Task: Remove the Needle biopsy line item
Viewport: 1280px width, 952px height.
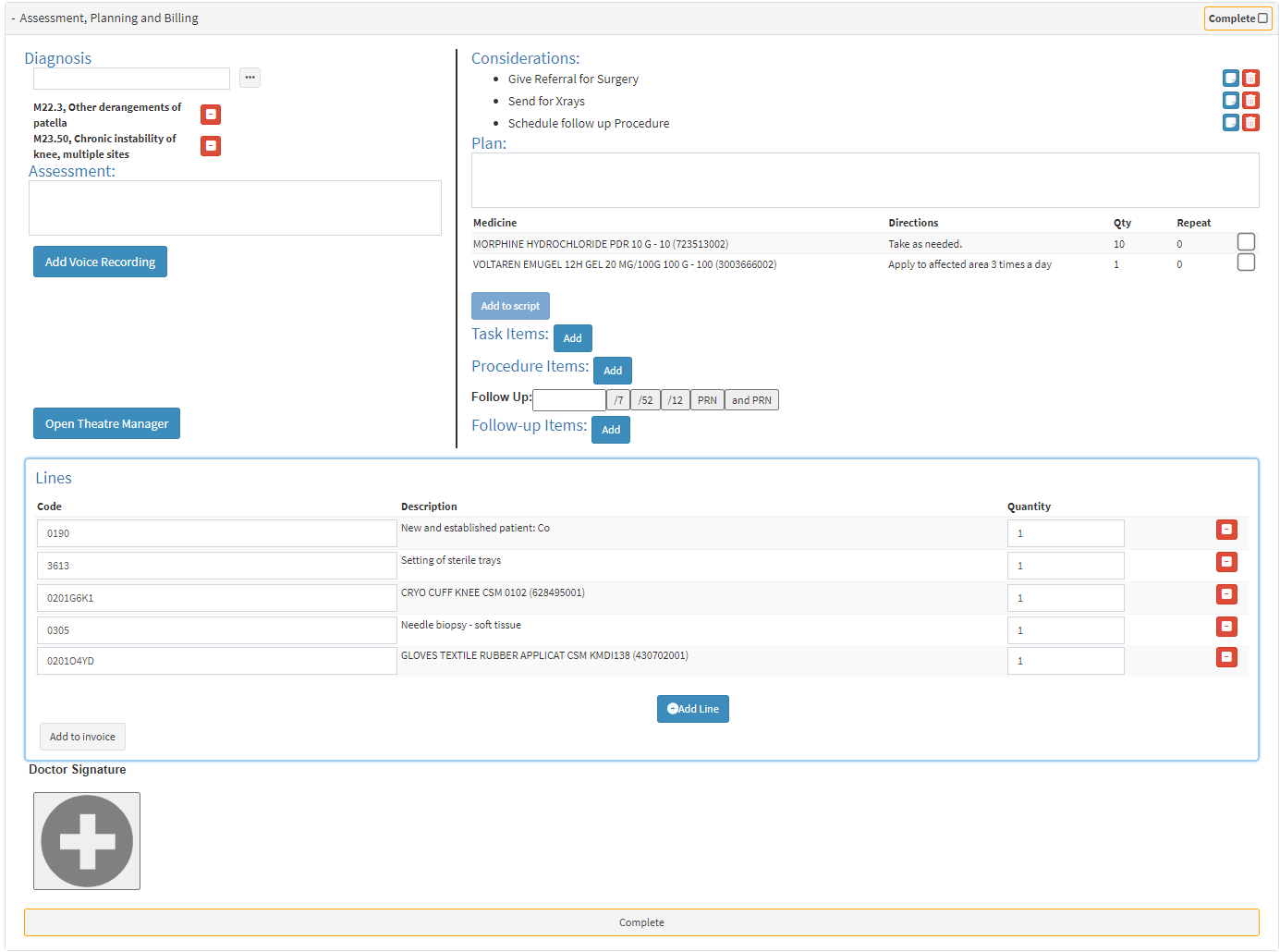Action: pos(1226,627)
